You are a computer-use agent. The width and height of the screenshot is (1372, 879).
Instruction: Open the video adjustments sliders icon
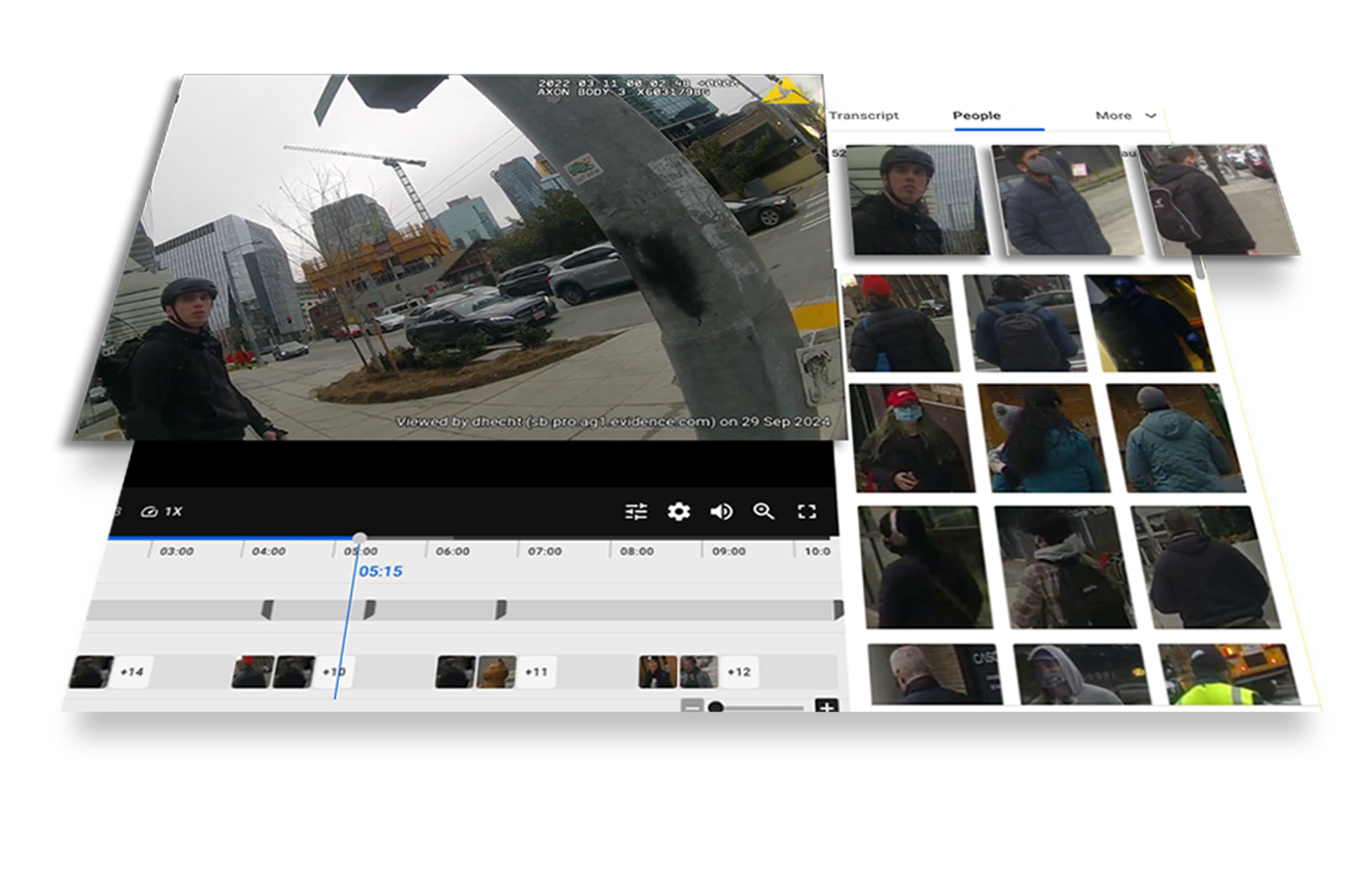click(636, 512)
